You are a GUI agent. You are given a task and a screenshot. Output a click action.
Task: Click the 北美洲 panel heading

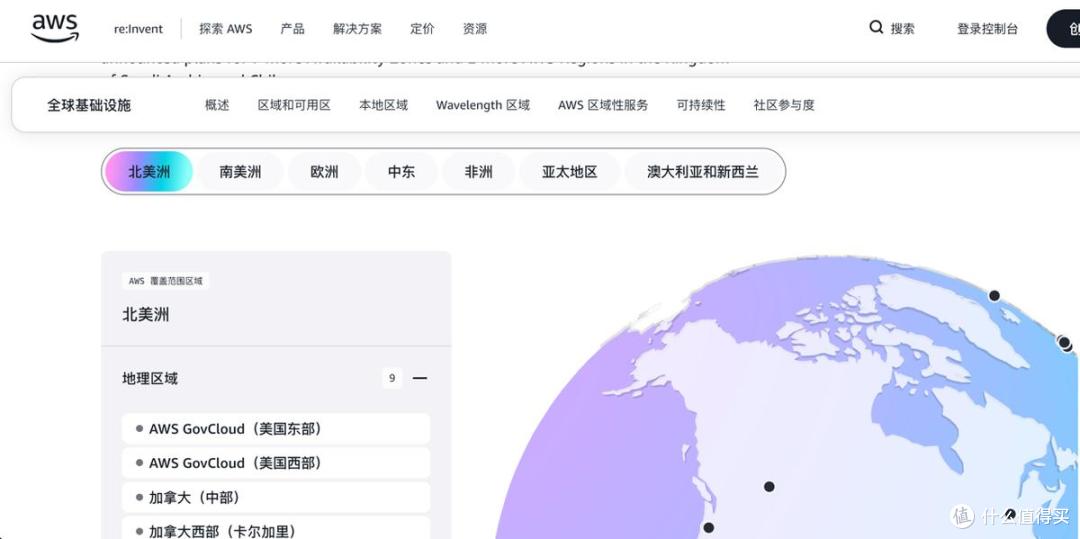click(x=146, y=315)
